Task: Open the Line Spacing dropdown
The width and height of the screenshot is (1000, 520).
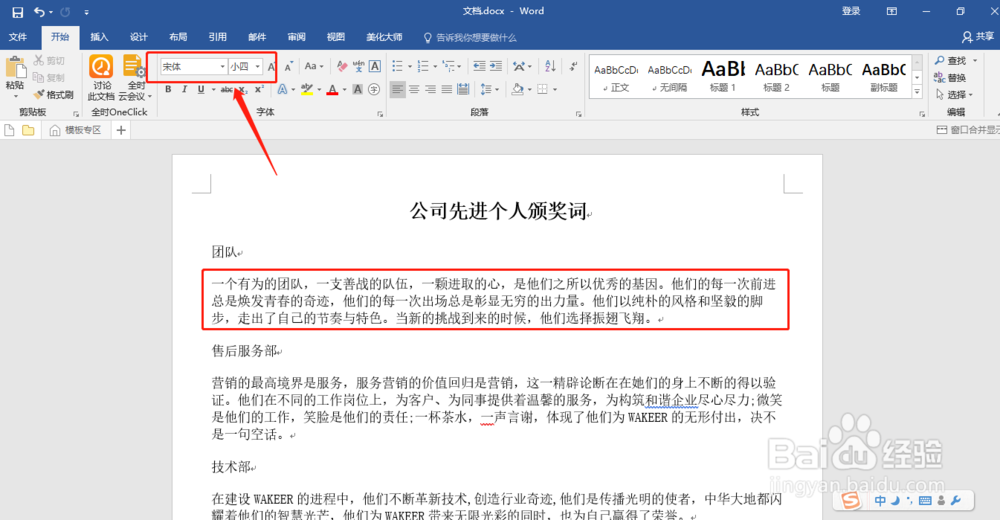Action: point(489,89)
